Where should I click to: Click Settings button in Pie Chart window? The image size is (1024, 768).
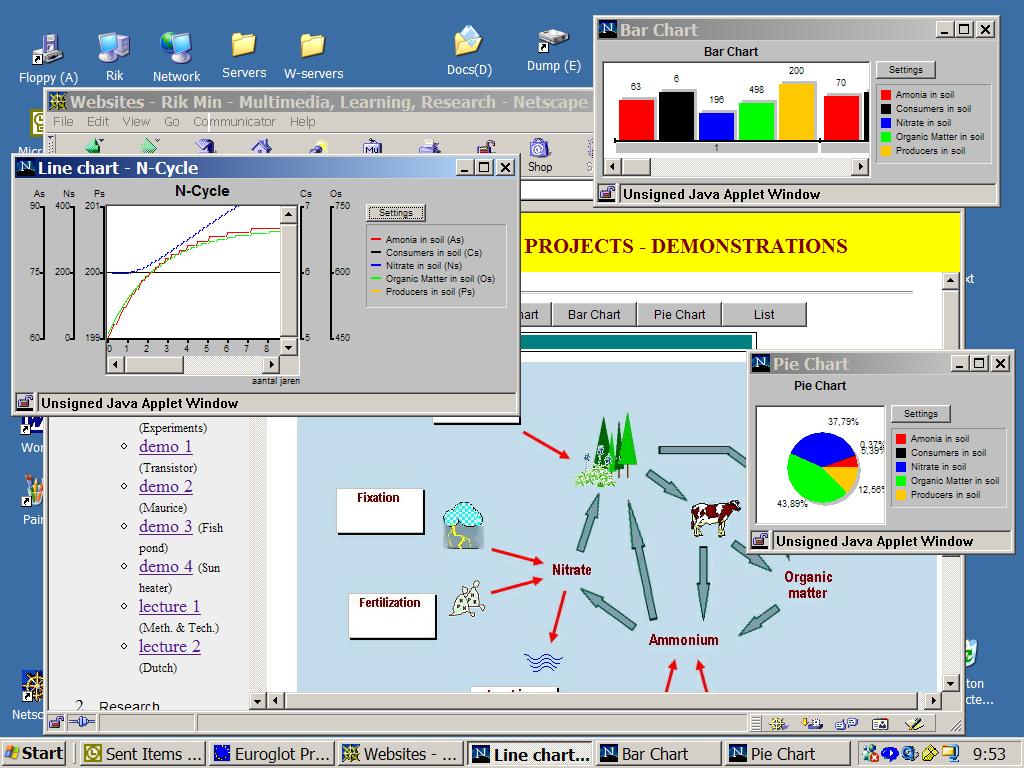pyautogui.click(x=921, y=413)
